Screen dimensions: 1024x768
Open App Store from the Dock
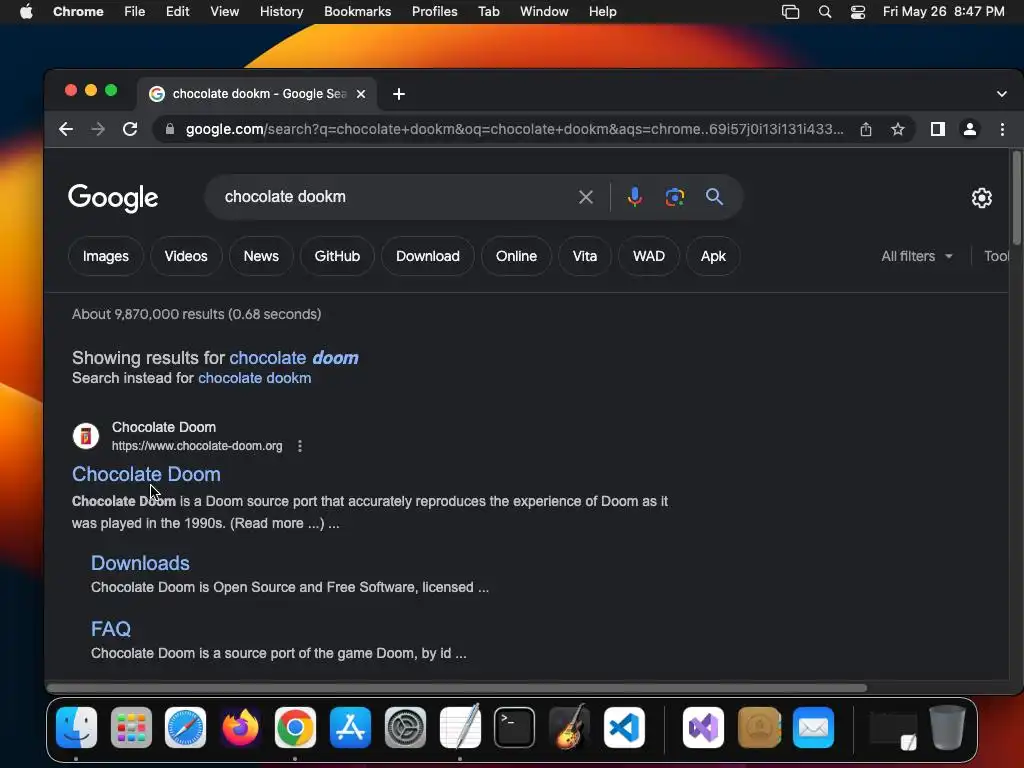coord(350,728)
